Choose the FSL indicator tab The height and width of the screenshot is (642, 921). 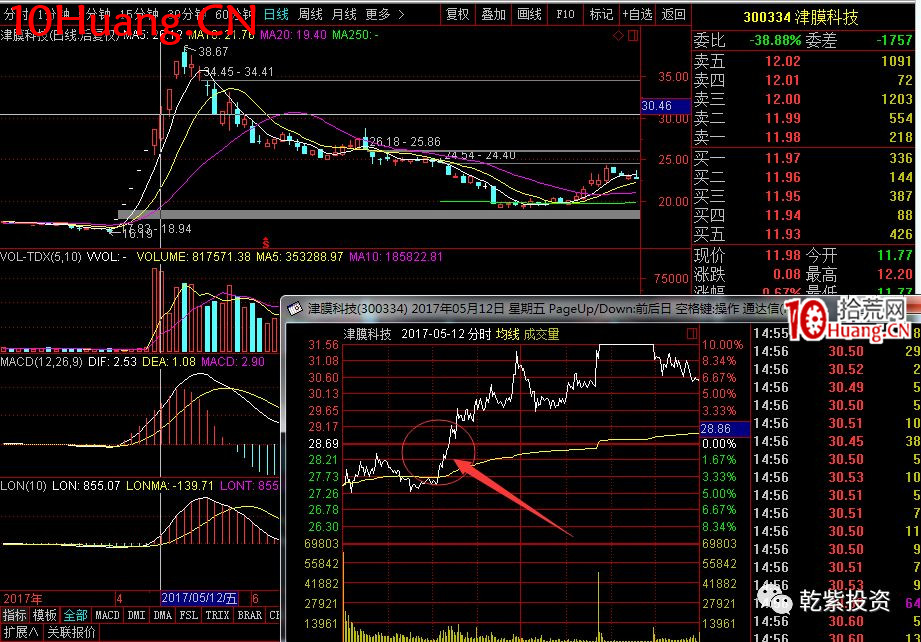pos(189,615)
